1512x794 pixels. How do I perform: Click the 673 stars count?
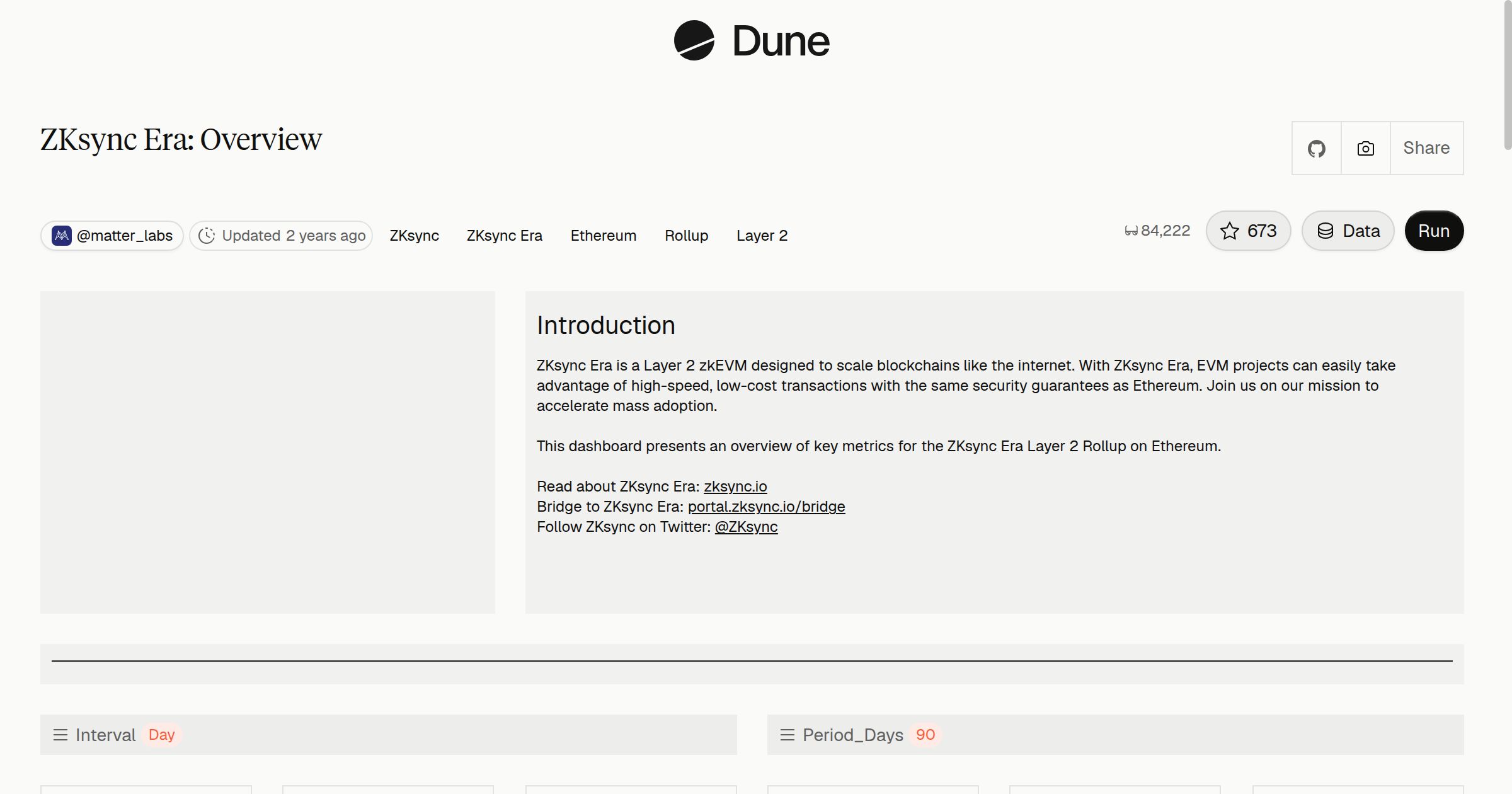coord(1262,231)
